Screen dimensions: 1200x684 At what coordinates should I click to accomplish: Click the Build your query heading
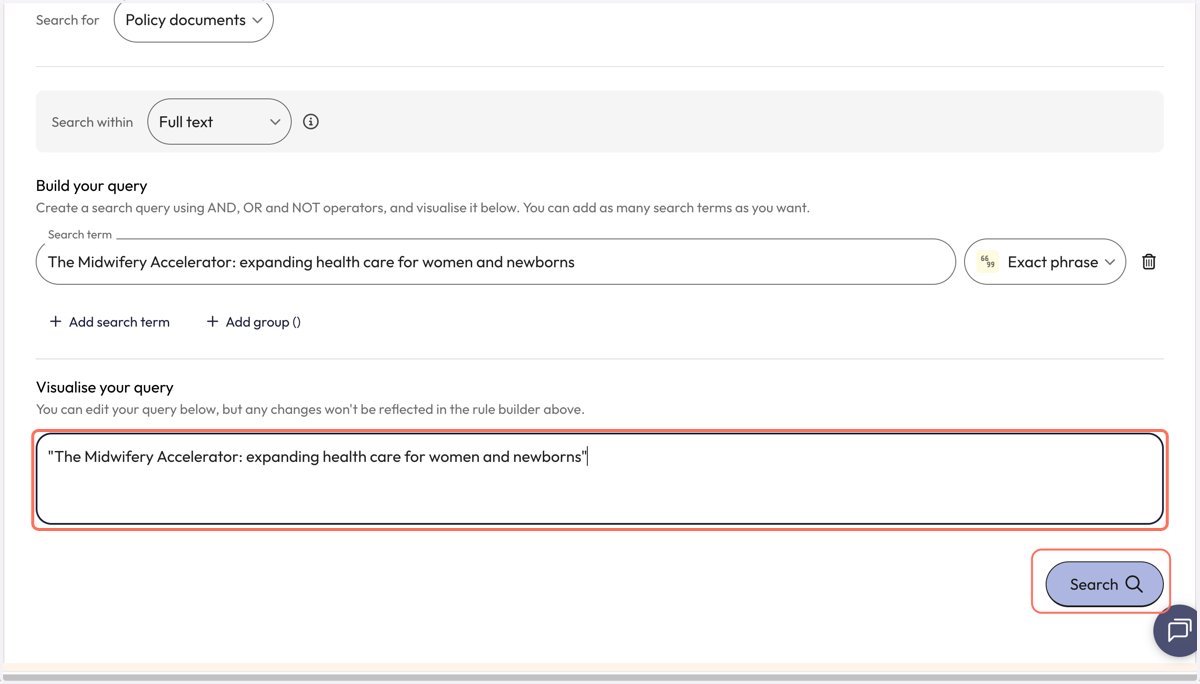pyautogui.click(x=91, y=186)
